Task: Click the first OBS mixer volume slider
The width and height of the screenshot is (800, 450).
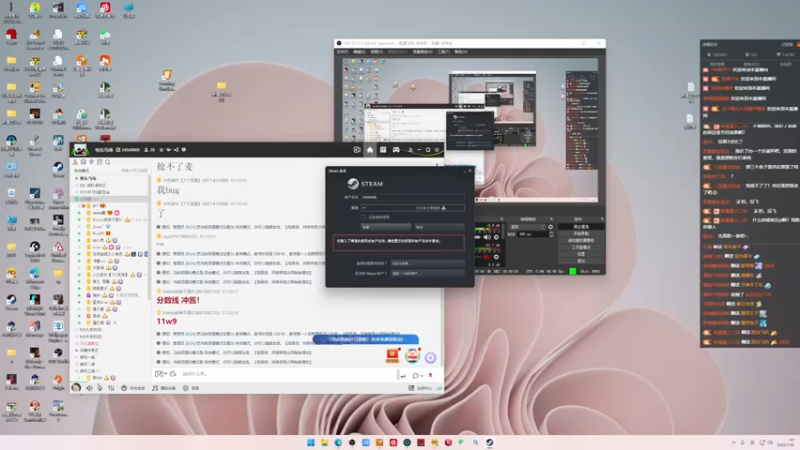Action: (479, 237)
